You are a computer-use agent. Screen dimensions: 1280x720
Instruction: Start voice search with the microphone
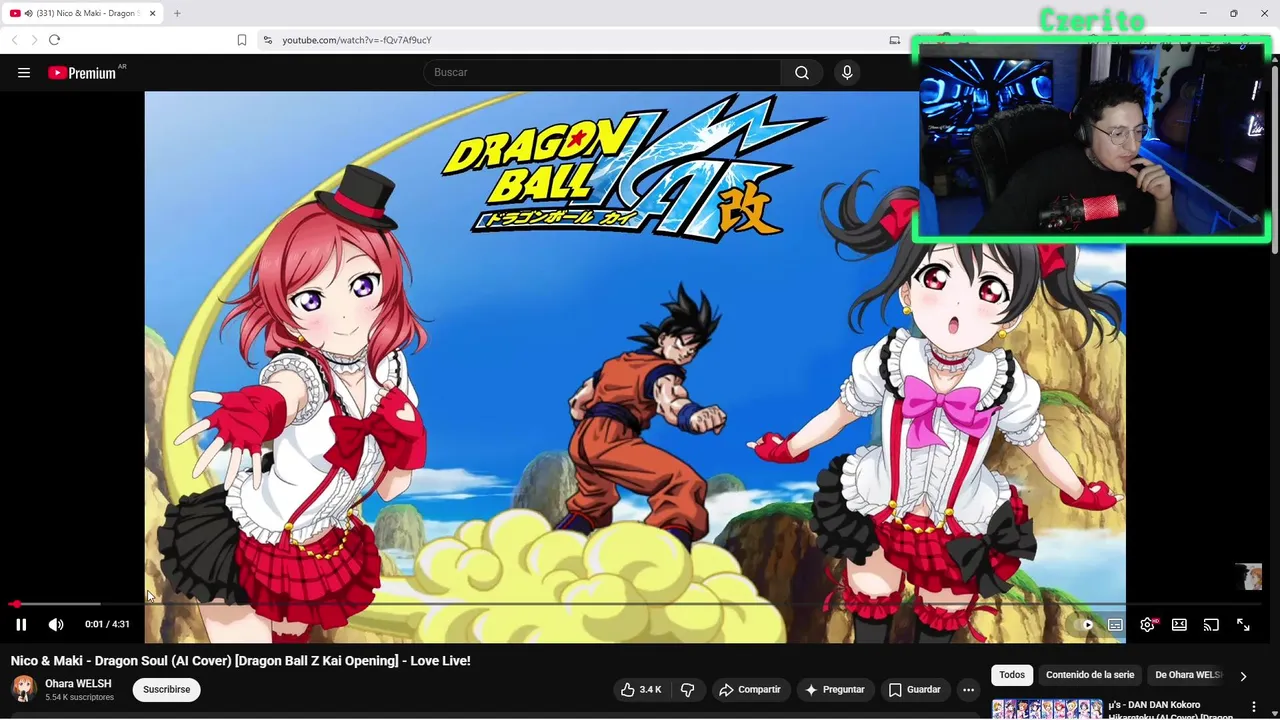(847, 72)
